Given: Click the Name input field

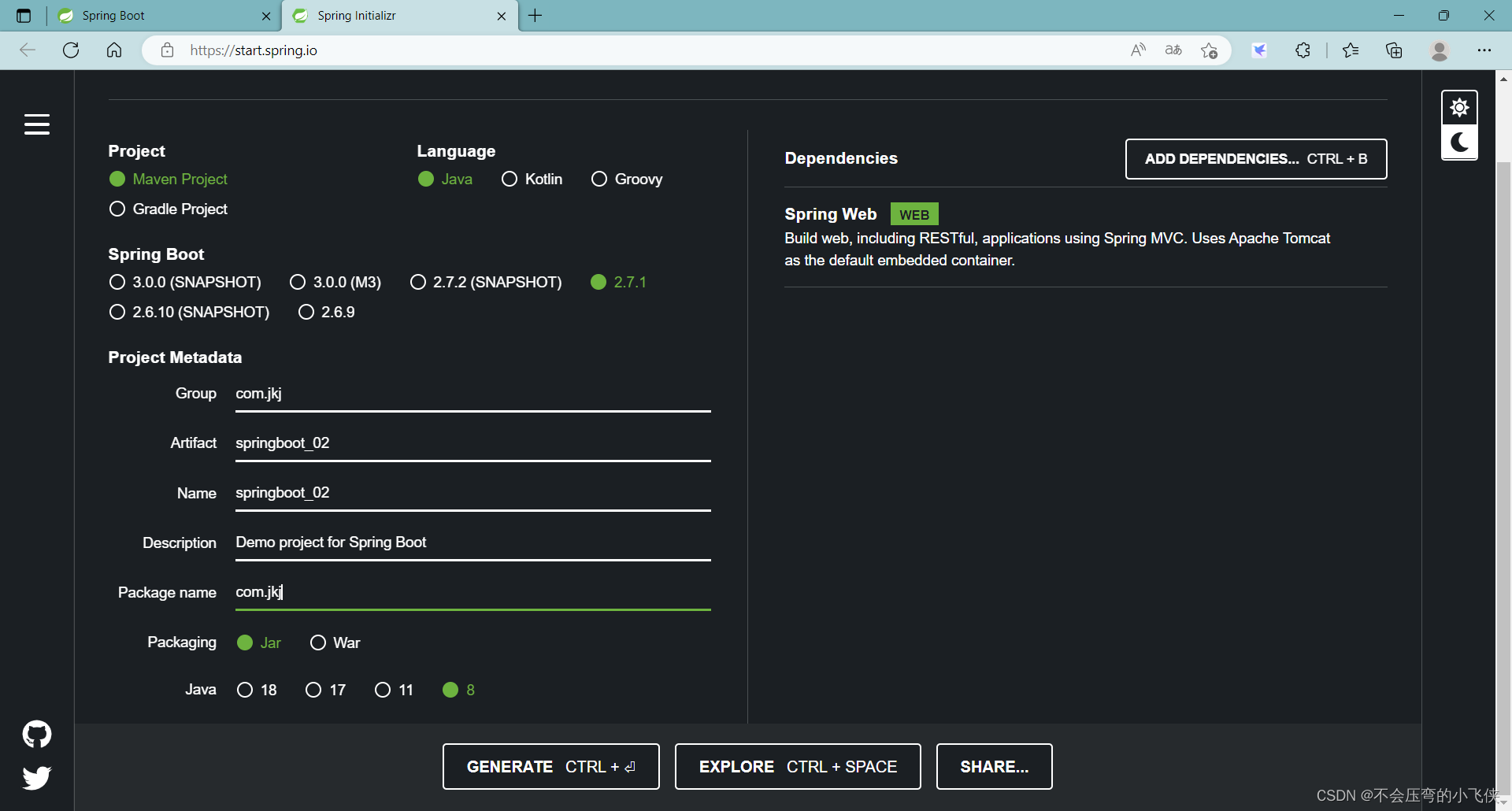Looking at the screenshot, I should coord(473,494).
